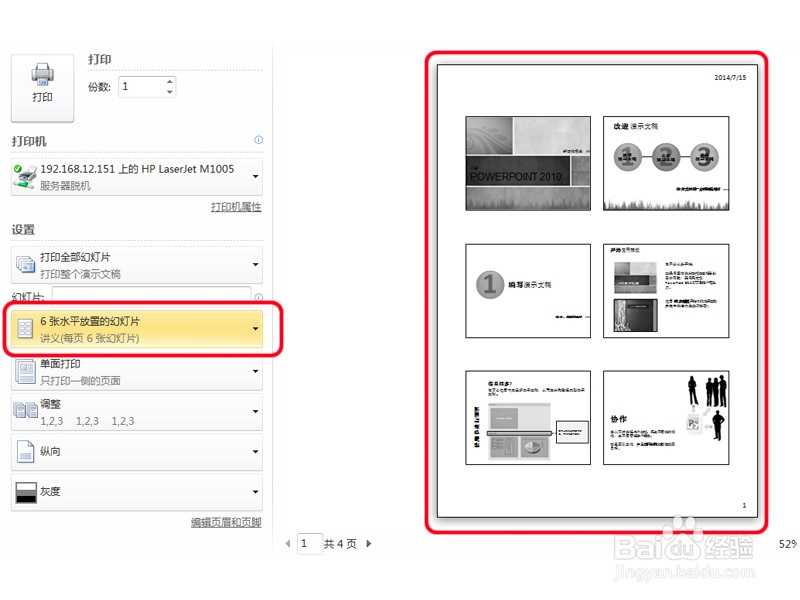Click the page number 1 in preview footer

coord(744,505)
